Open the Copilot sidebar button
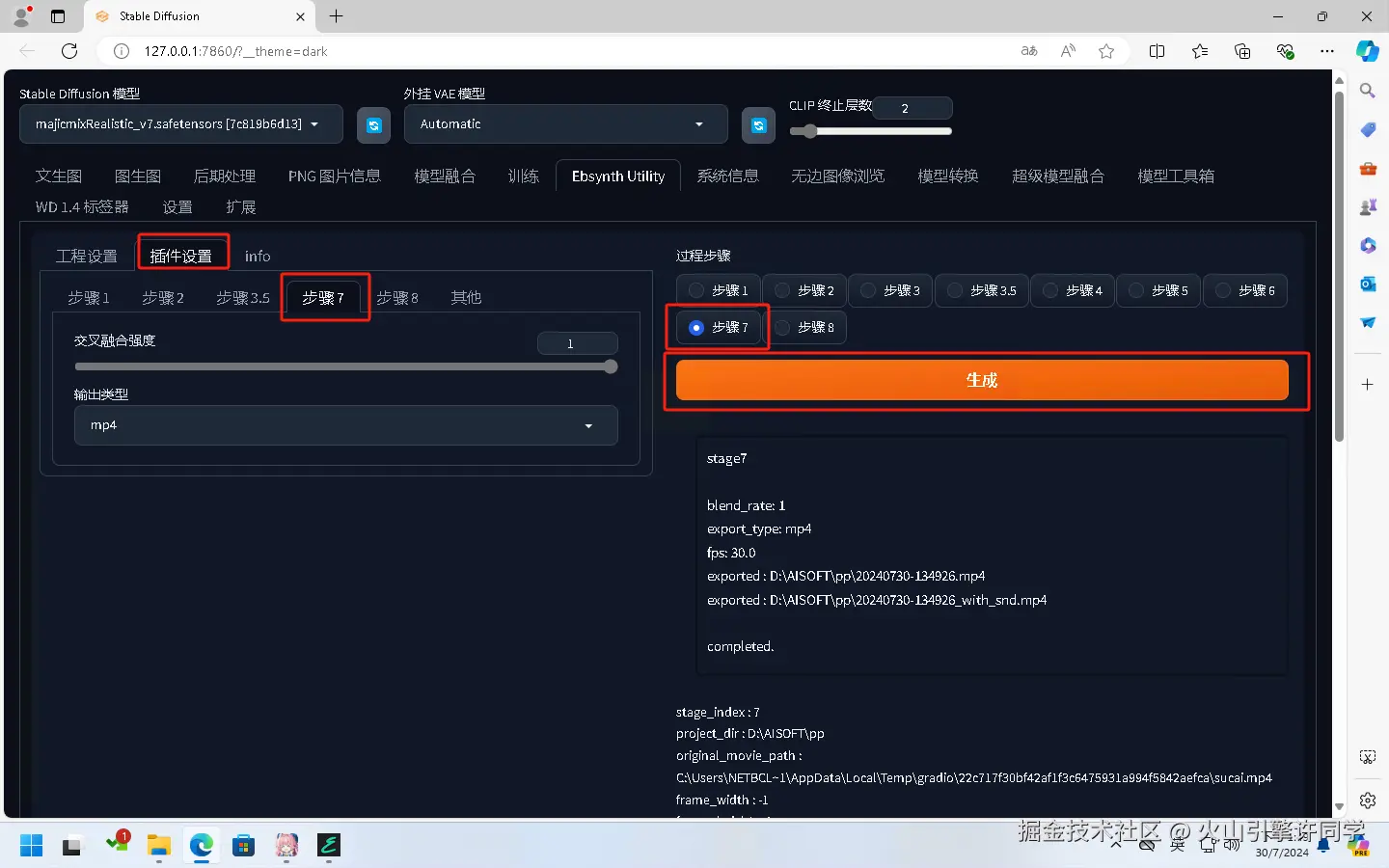The width and height of the screenshot is (1389, 868). pos(1367,51)
